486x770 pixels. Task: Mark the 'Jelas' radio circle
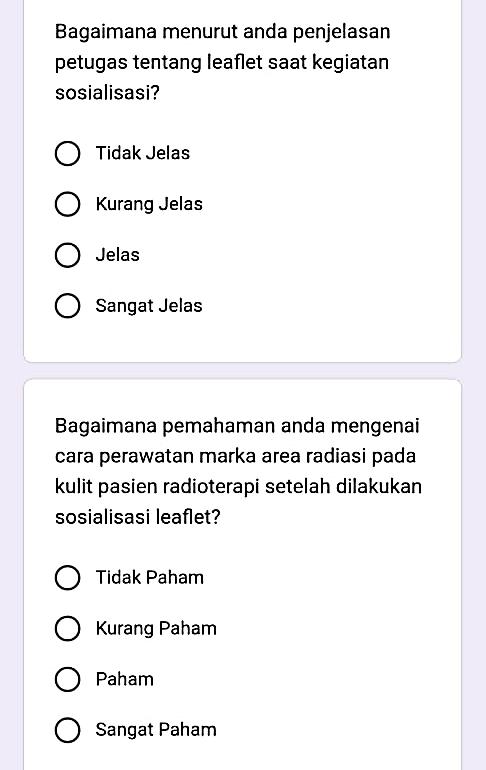coord(67,255)
